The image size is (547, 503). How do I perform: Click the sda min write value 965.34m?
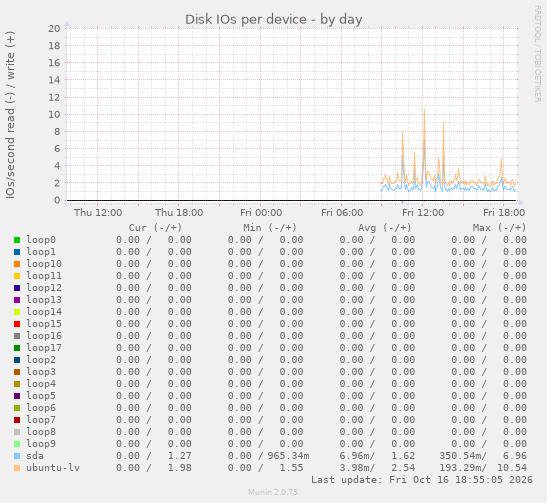288,456
